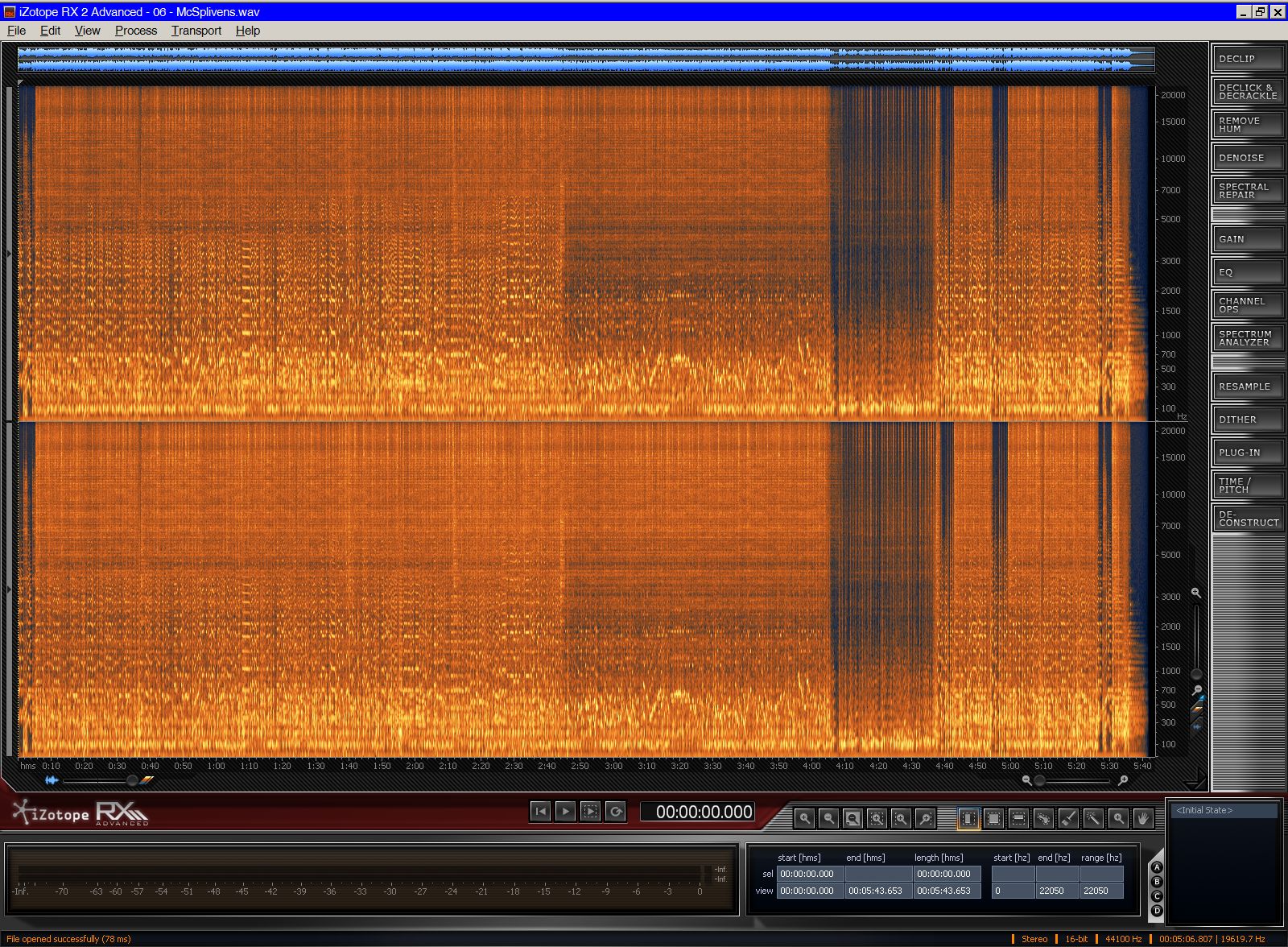Click the waveform/spectrogram blend slider
The image size is (1288, 947).
pos(132,780)
